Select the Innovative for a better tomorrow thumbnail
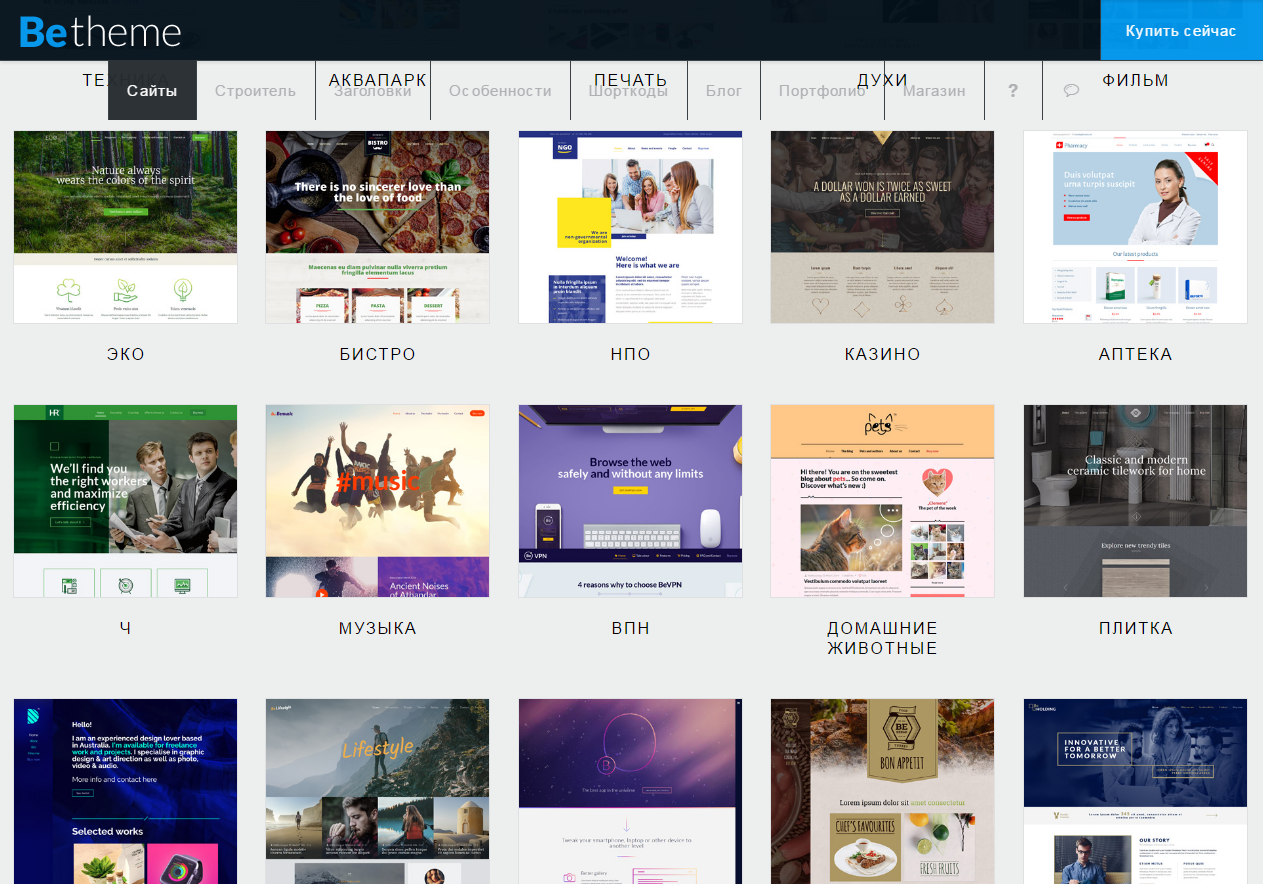 coord(1136,791)
